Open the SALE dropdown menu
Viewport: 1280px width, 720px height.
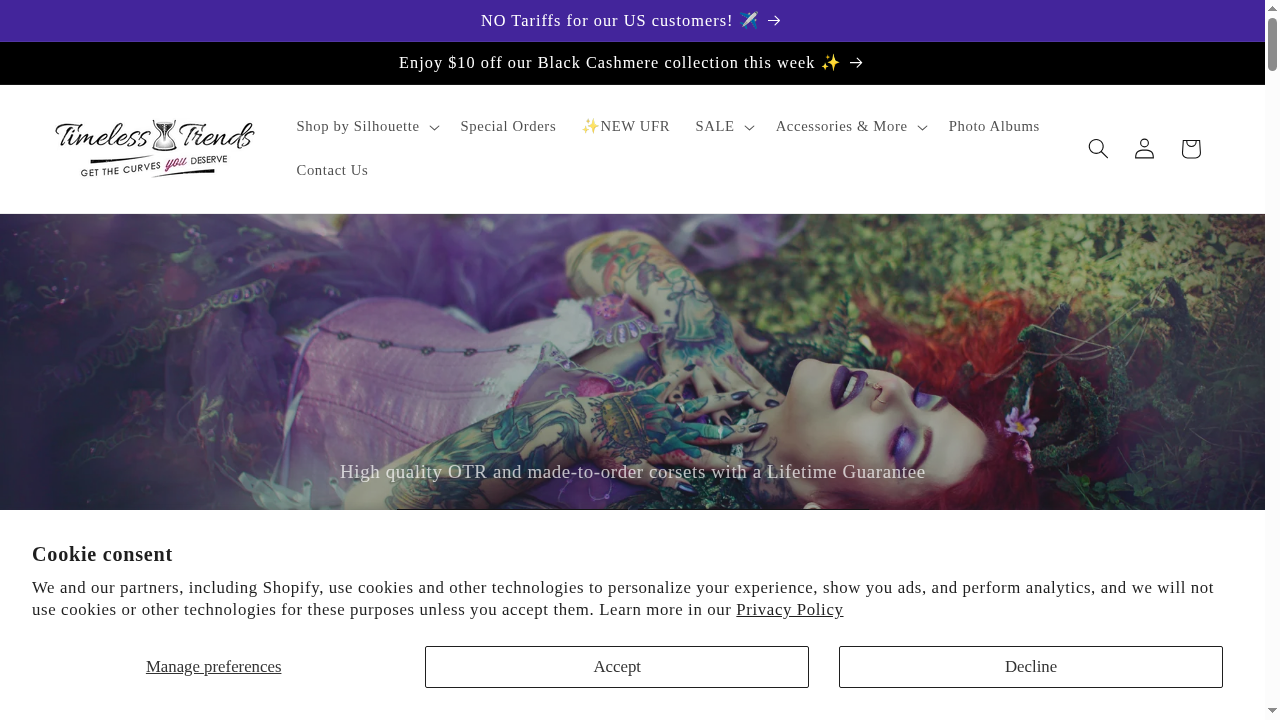click(x=714, y=126)
